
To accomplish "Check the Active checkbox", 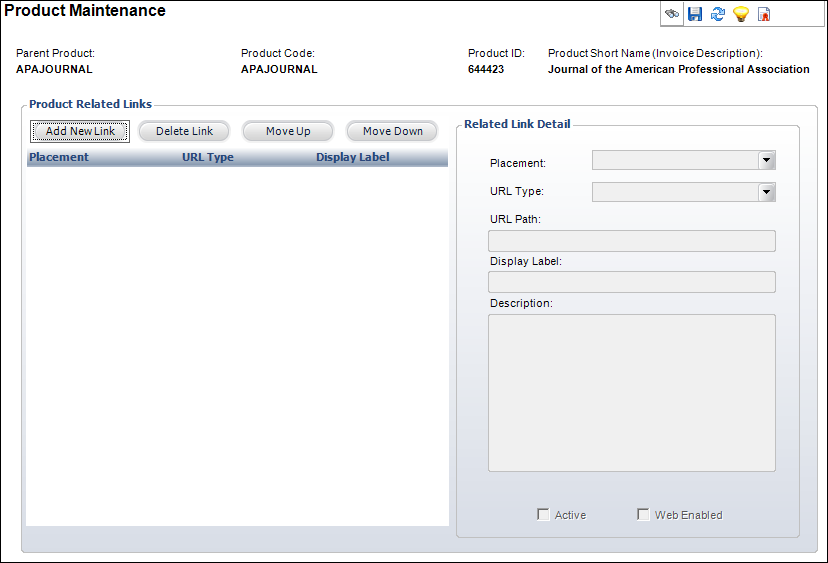I will [x=543, y=514].
